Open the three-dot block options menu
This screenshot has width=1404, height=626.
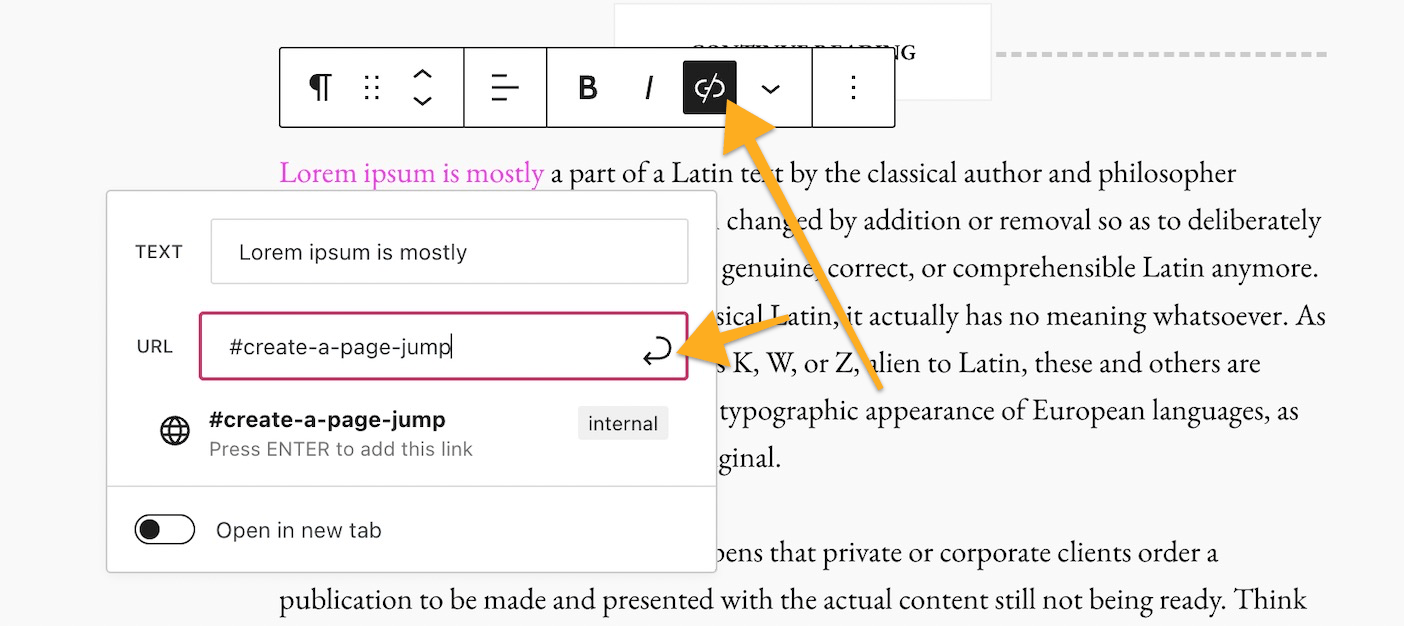(853, 88)
